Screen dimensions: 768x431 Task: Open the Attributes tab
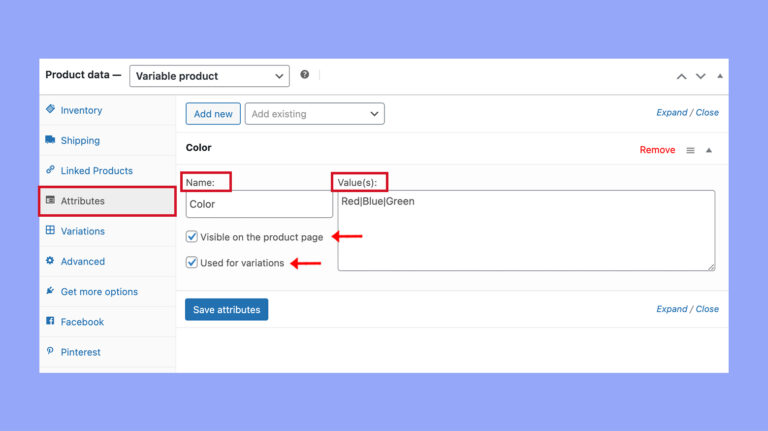click(107, 201)
